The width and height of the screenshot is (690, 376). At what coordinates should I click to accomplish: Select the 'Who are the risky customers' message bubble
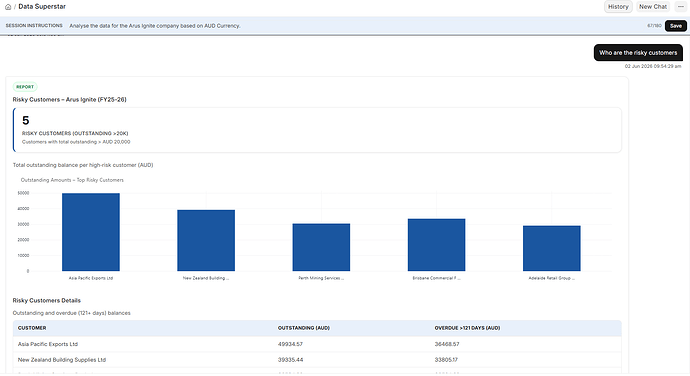coord(638,53)
